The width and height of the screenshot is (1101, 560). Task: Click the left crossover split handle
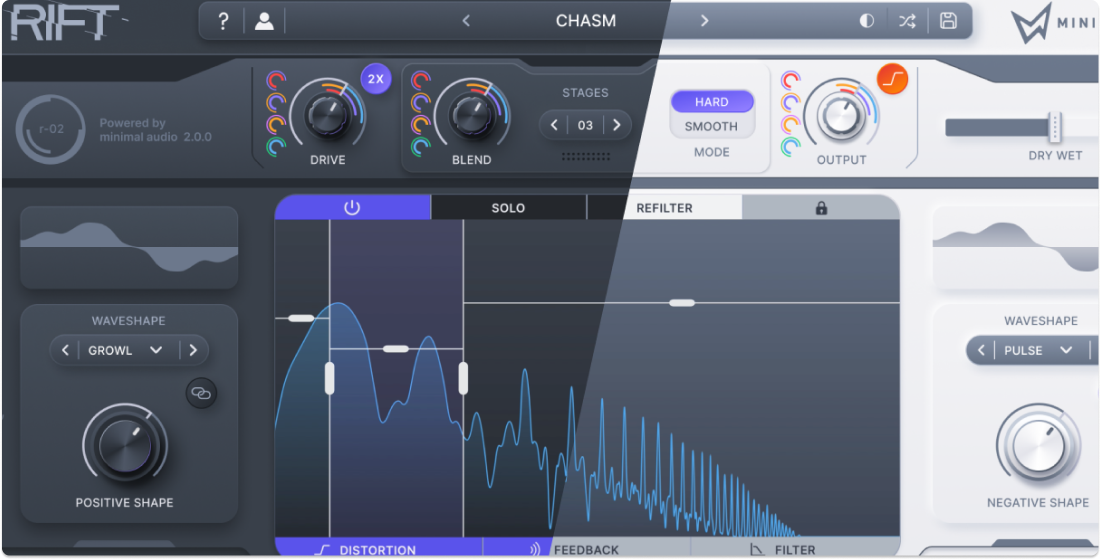click(329, 378)
